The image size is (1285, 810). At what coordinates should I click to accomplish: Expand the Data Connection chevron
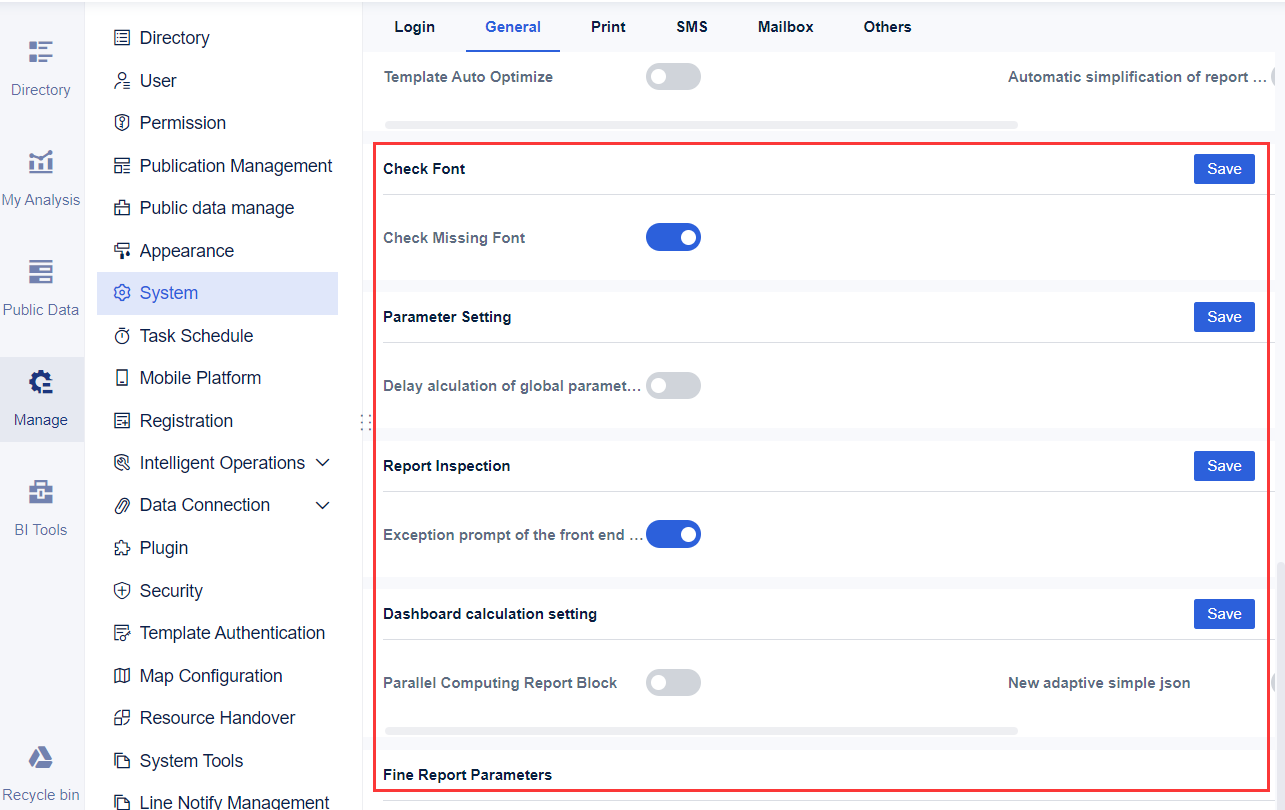click(x=322, y=506)
